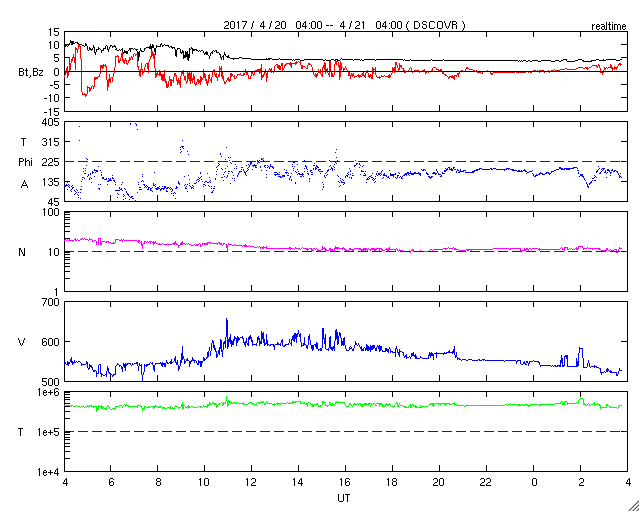The height and width of the screenshot is (512, 640).
Task: Click the 'A' label below 'Phi'
Action: 24,185
